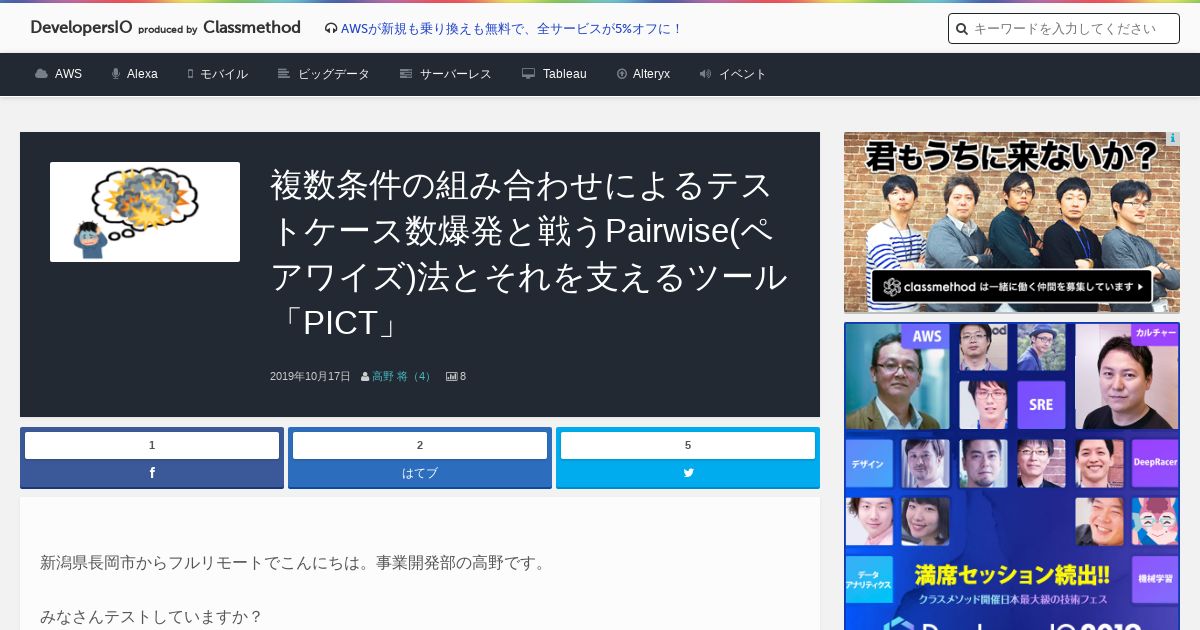Viewport: 1200px width, 630px height.
Task: Click the server icon next to サーバーレス
Action: click(406, 74)
